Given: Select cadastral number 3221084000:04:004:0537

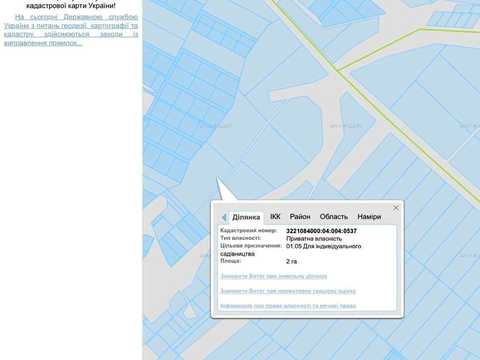Looking at the screenshot, I should point(321,231).
